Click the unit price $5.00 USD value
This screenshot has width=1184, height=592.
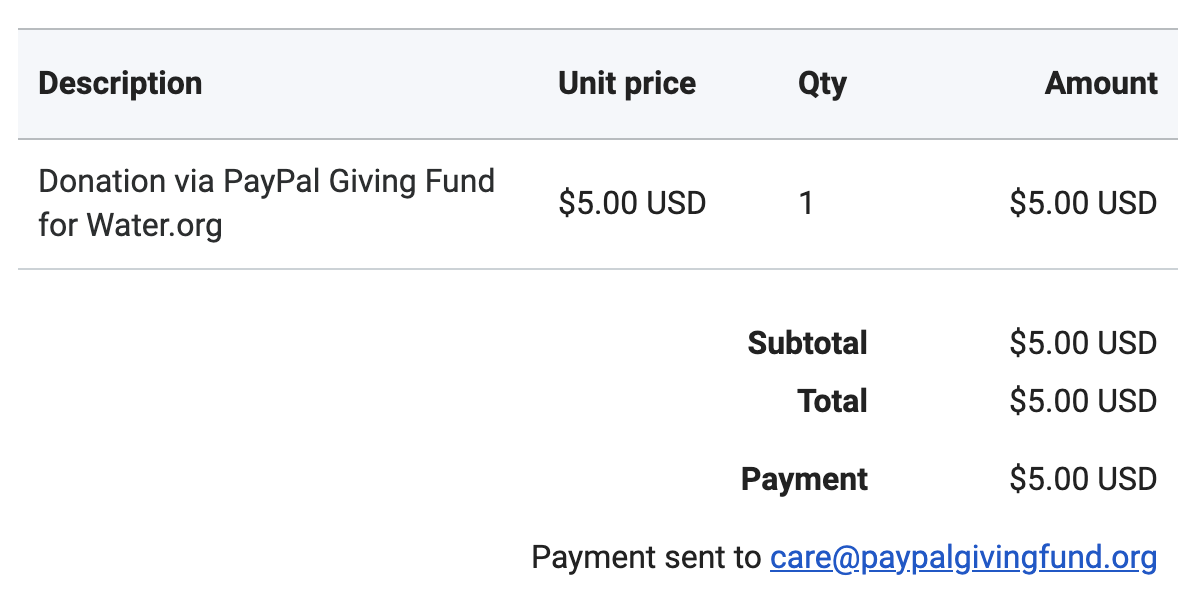click(x=632, y=203)
